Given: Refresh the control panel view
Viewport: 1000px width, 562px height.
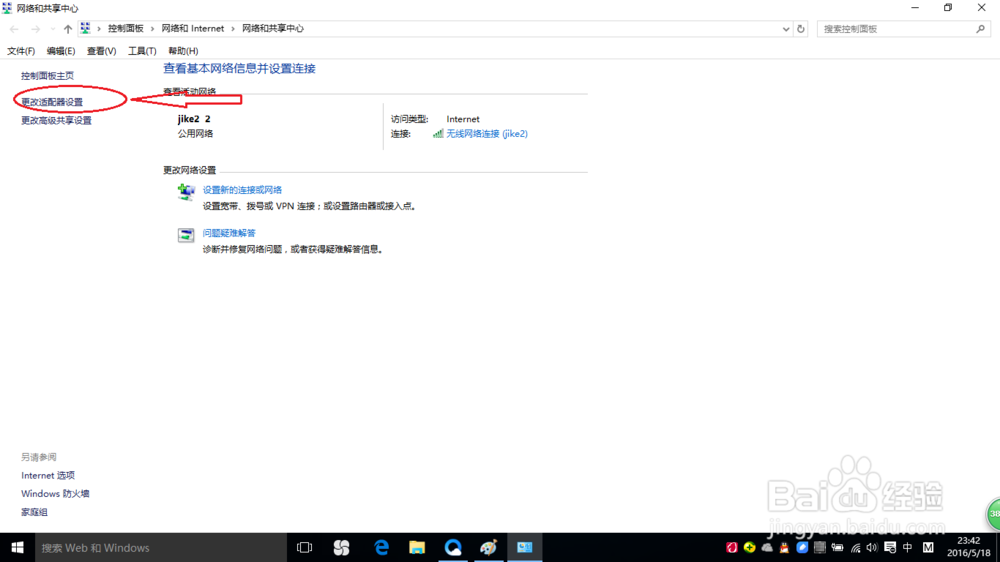Looking at the screenshot, I should click(801, 29).
